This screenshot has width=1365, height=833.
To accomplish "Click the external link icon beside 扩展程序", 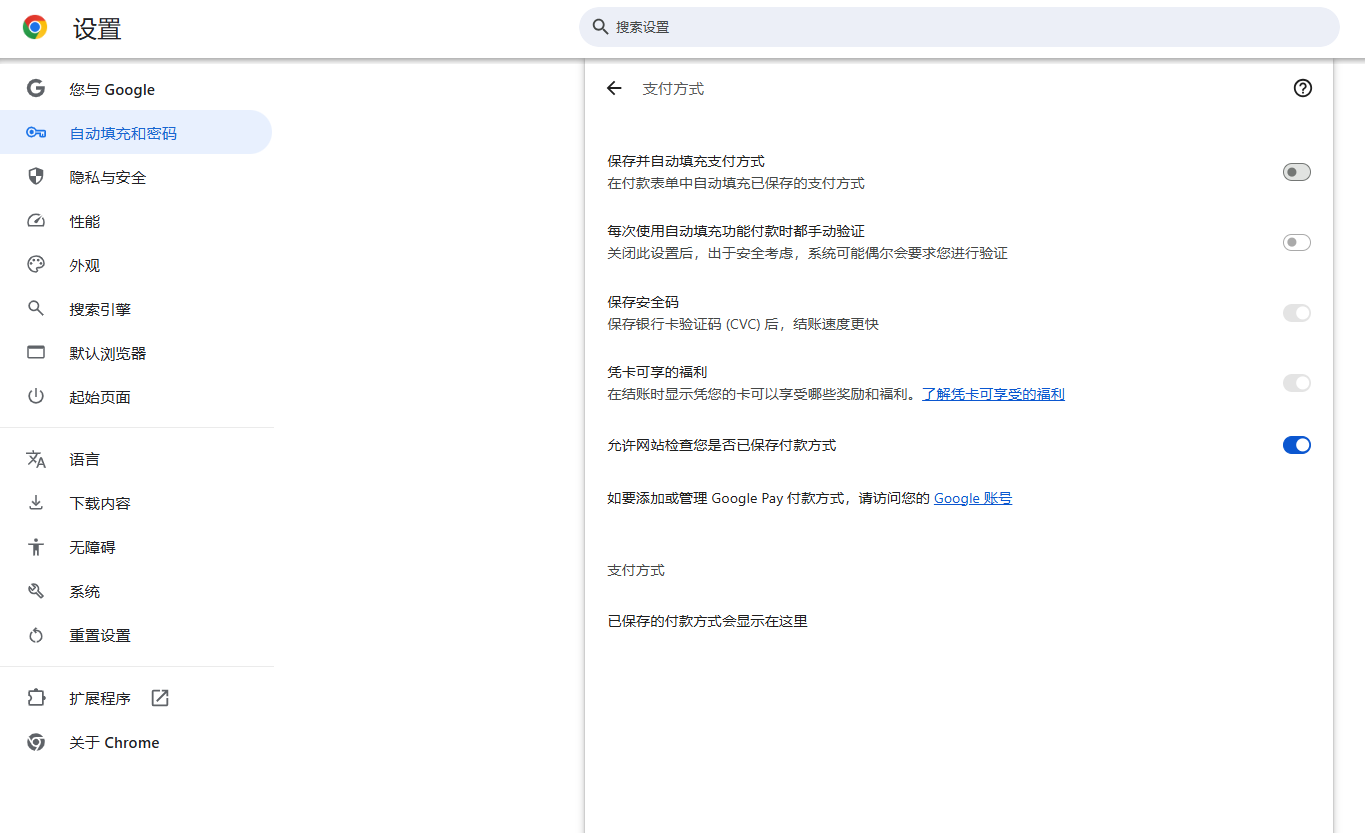I will click(x=160, y=698).
